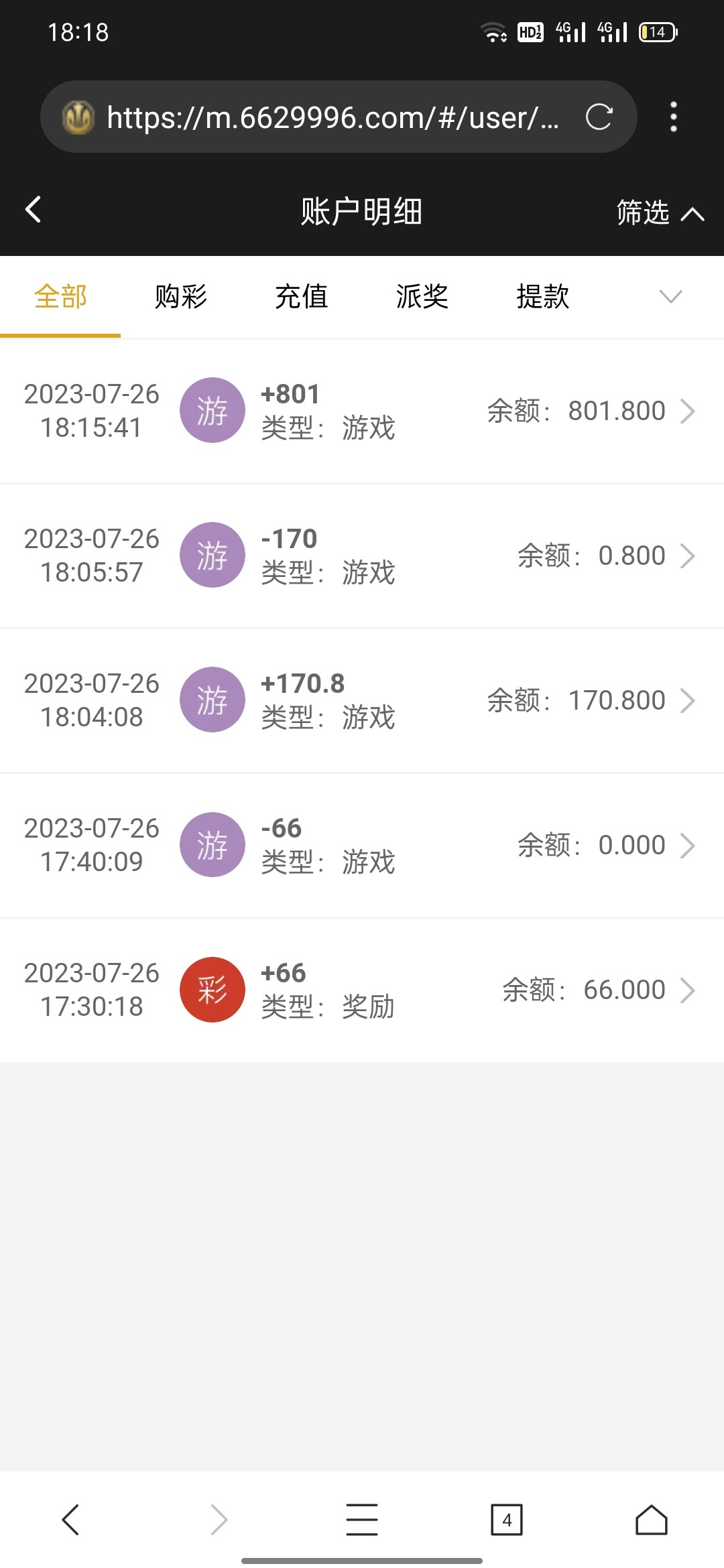This screenshot has width=724, height=1568.
Task: Open the 提款 tab
Action: tap(543, 296)
